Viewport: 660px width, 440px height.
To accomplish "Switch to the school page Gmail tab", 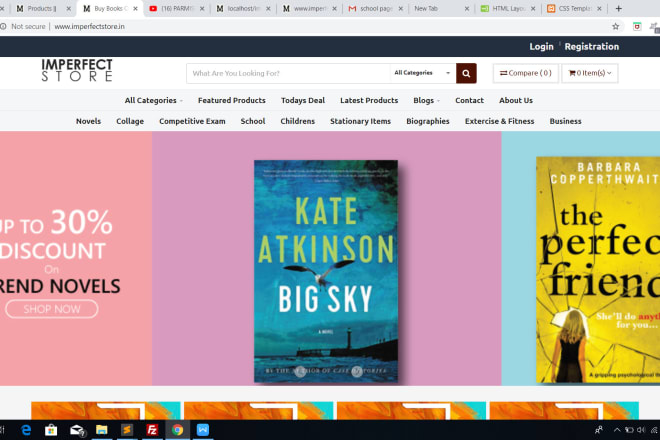I will point(375,8).
